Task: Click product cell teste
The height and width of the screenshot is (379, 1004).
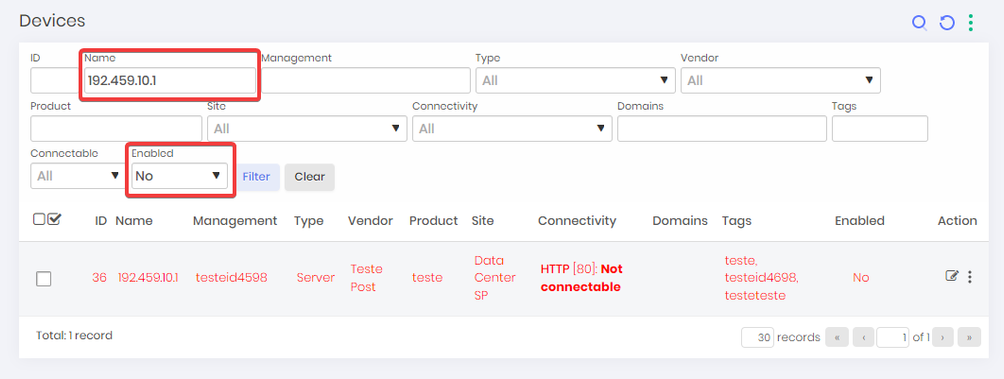Action: [427, 277]
